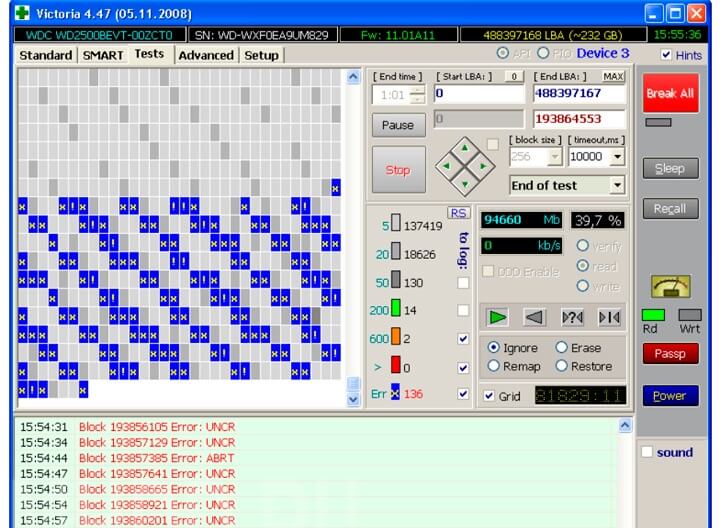Open the Advanced tab
Screen dimensions: 724x528
(206, 55)
